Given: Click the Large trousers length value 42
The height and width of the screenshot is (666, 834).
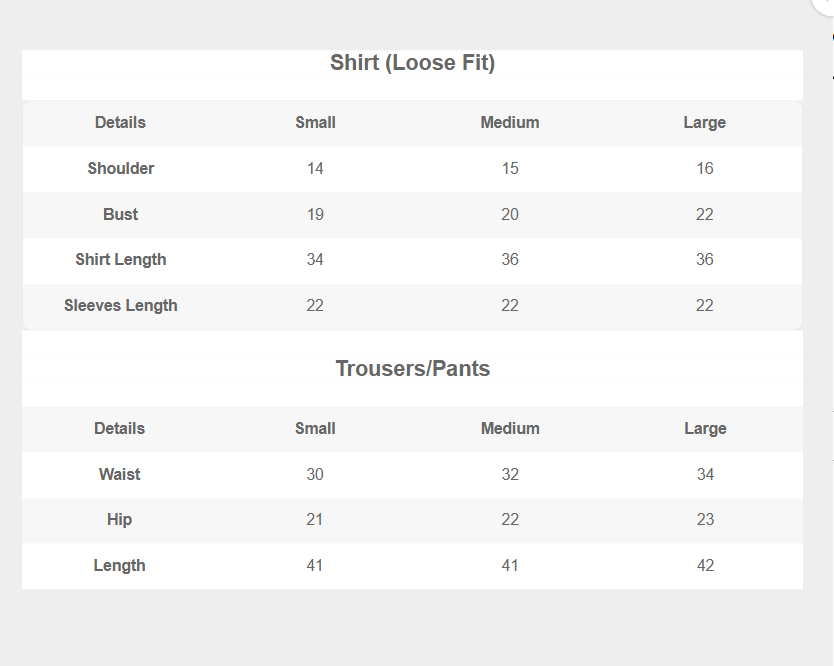Looking at the screenshot, I should [705, 565].
